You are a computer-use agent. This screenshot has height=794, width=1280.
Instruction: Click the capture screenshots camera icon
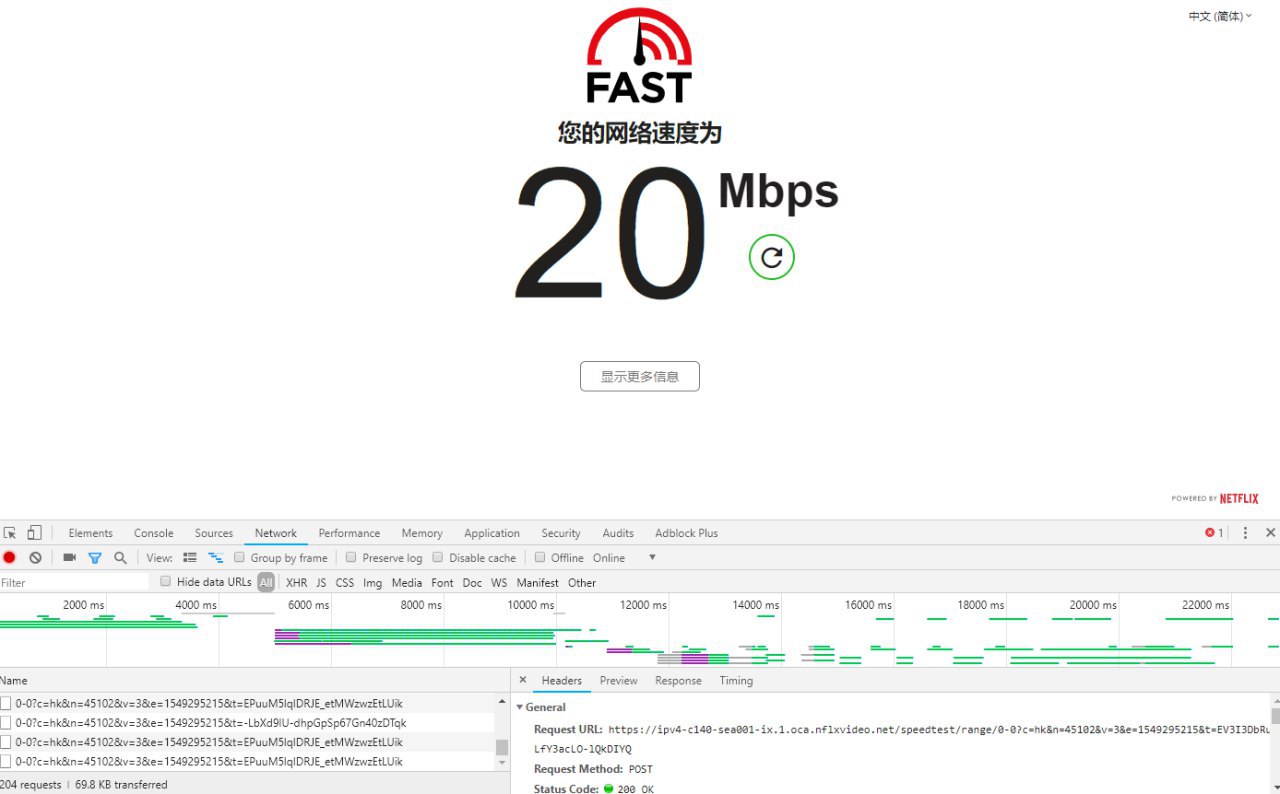tap(69, 558)
